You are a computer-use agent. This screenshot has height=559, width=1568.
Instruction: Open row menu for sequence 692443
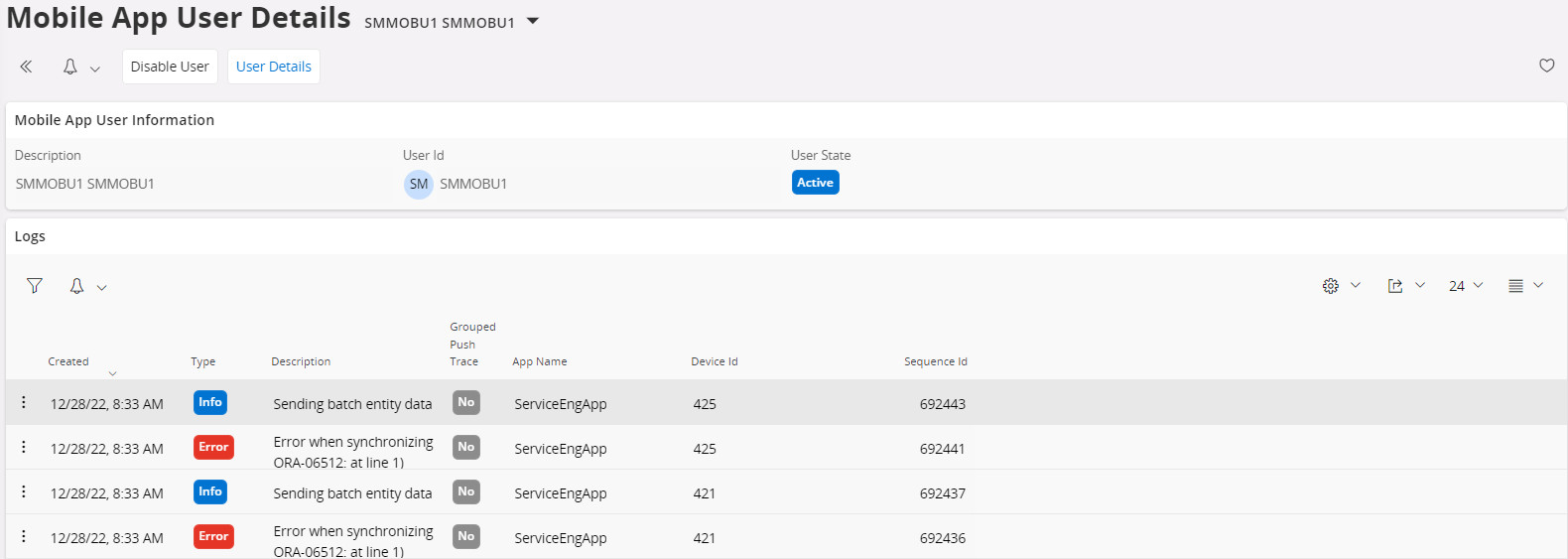click(24, 402)
